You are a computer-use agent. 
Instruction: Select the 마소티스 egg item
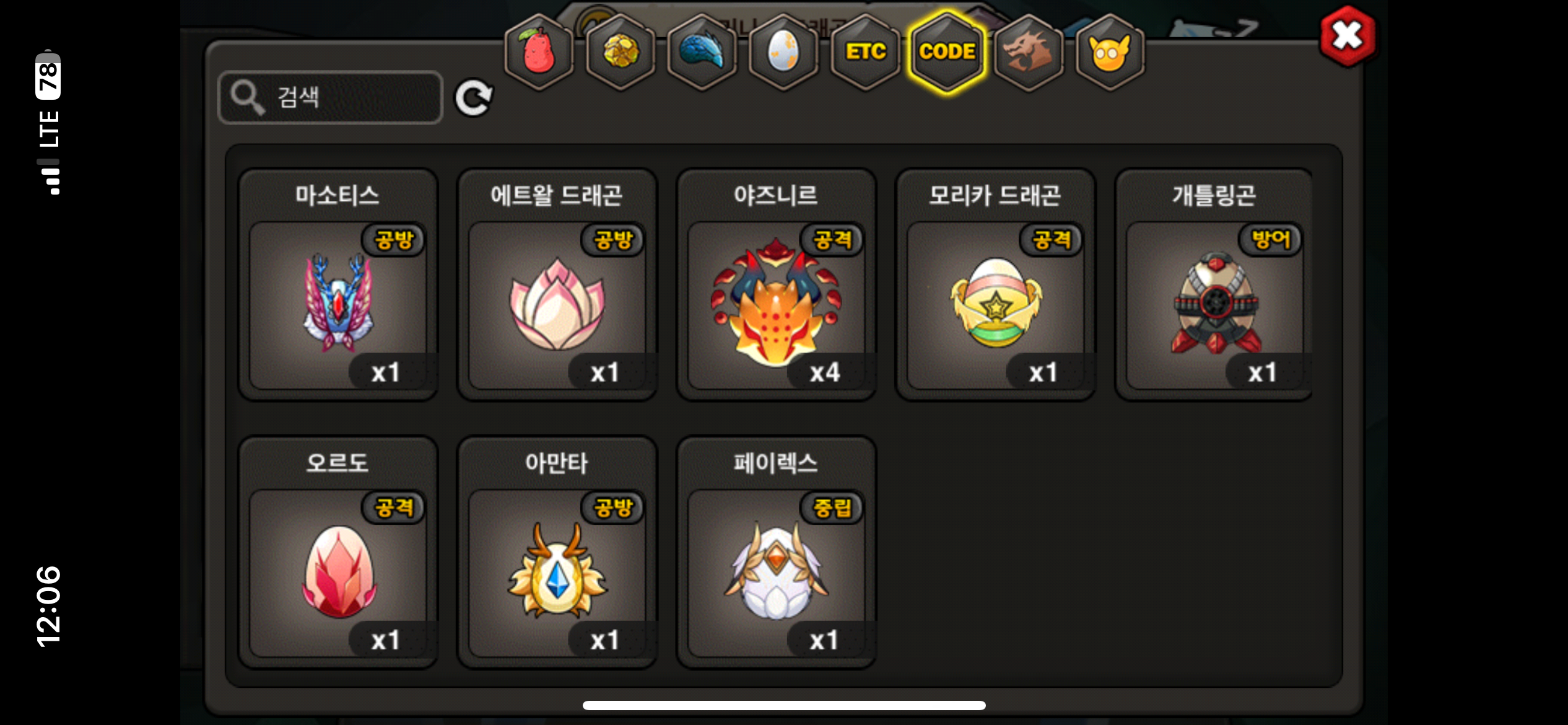click(338, 285)
